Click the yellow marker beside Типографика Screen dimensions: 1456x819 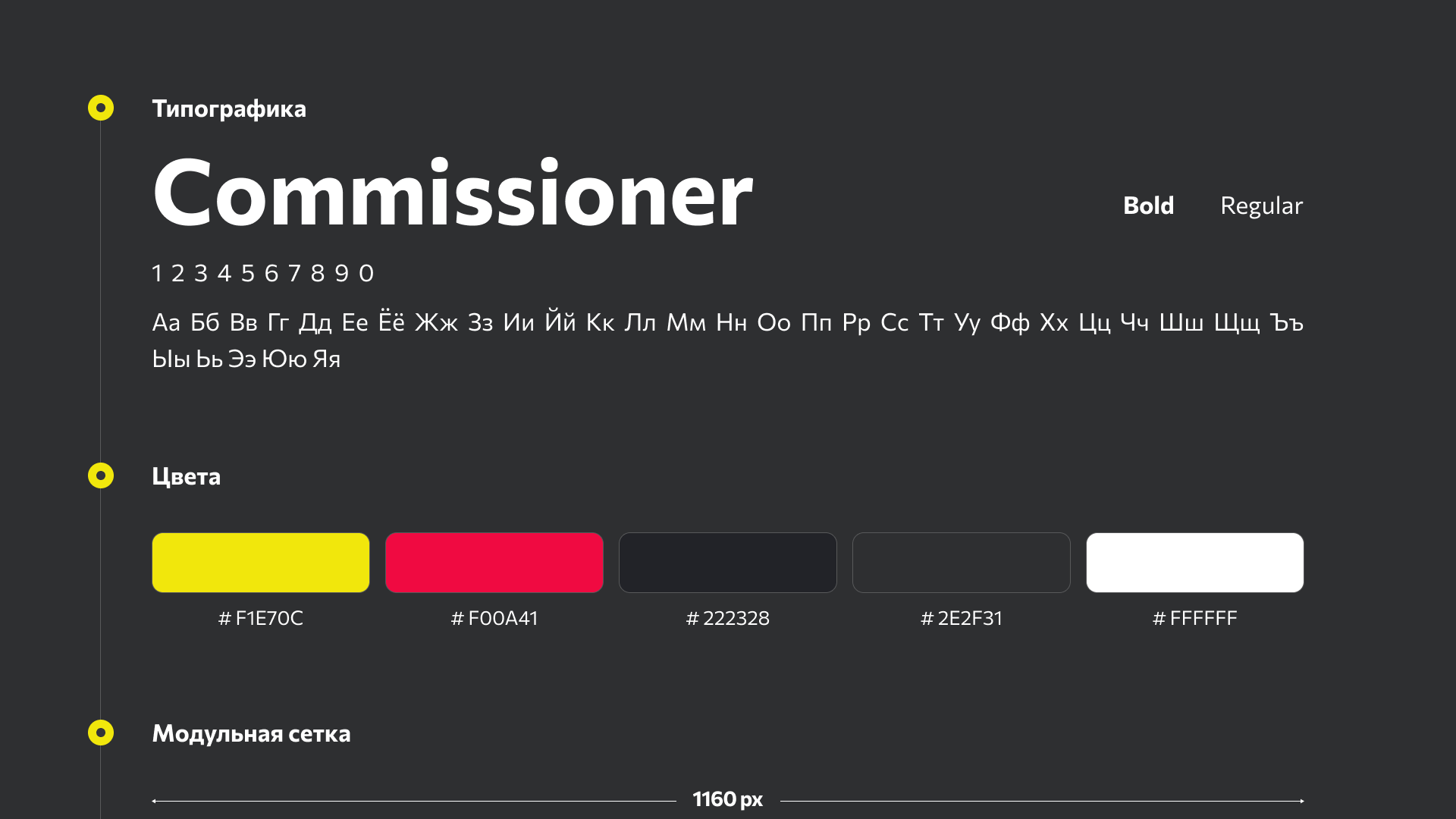(x=101, y=108)
